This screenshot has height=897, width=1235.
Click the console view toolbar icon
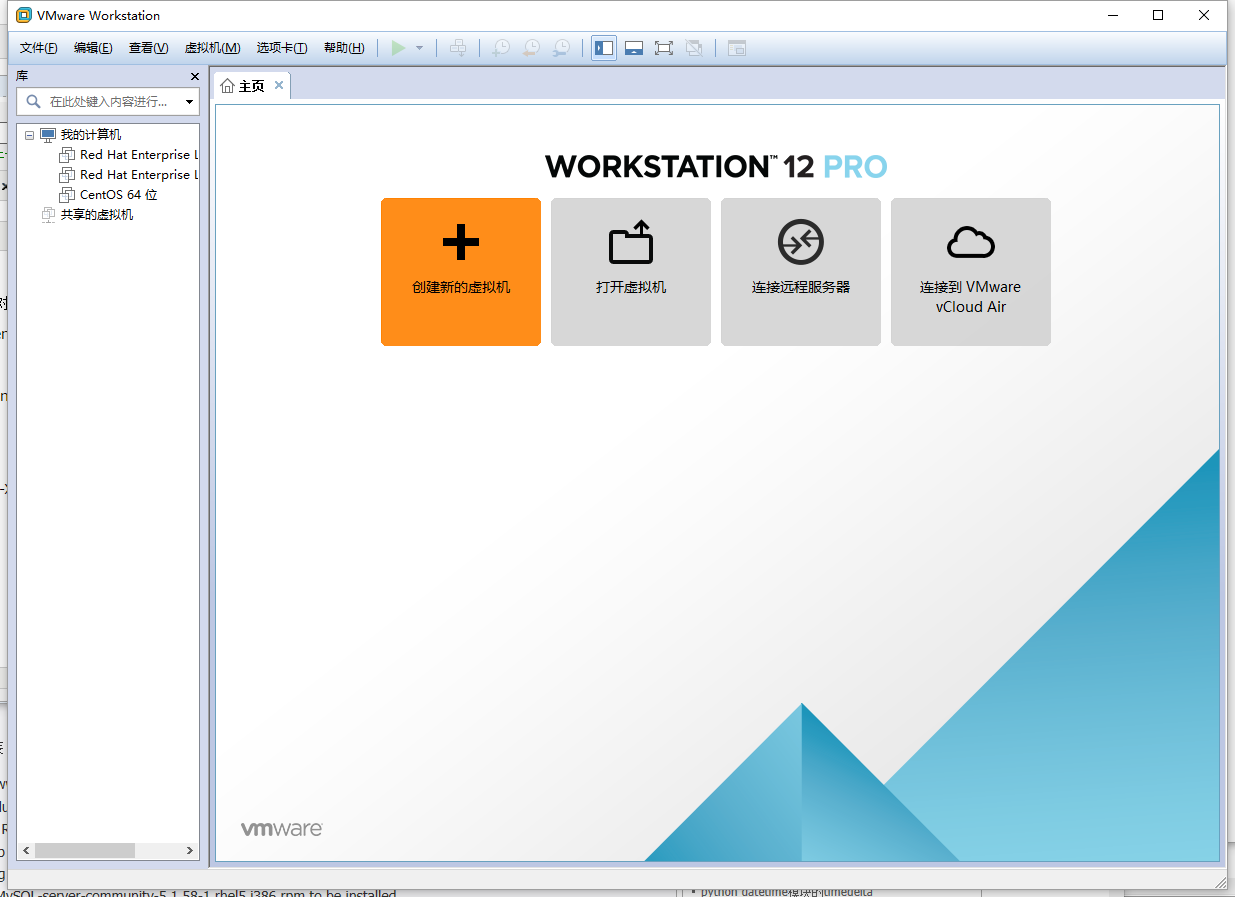[737, 48]
